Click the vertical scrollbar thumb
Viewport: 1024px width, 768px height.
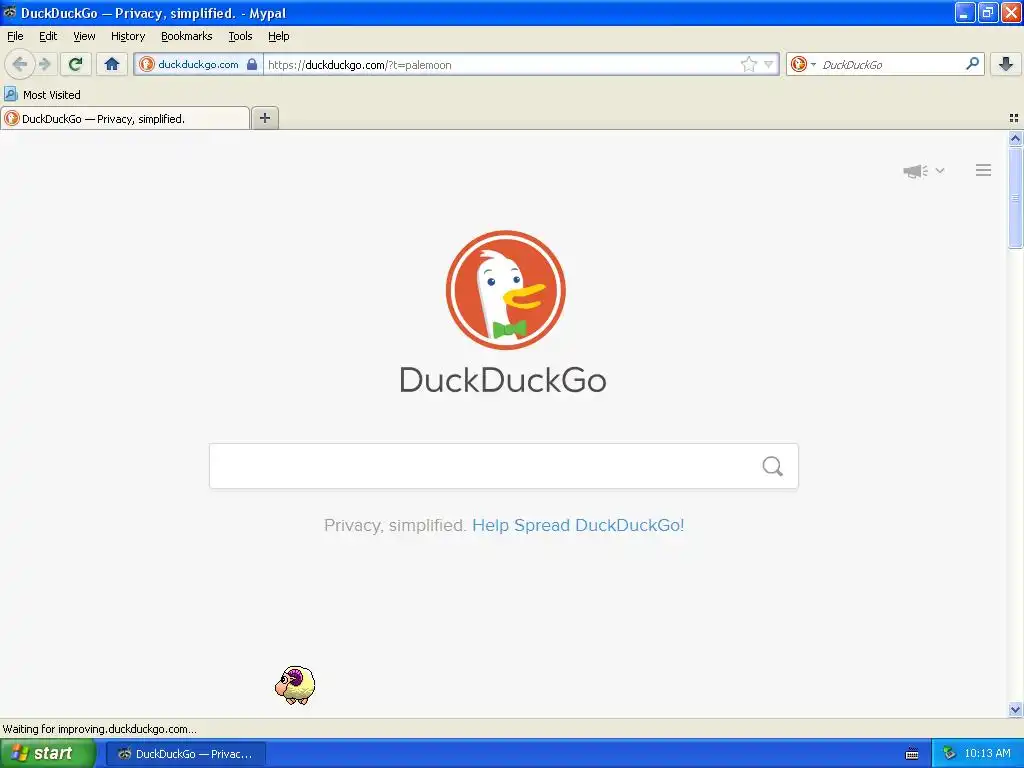tap(1015, 197)
